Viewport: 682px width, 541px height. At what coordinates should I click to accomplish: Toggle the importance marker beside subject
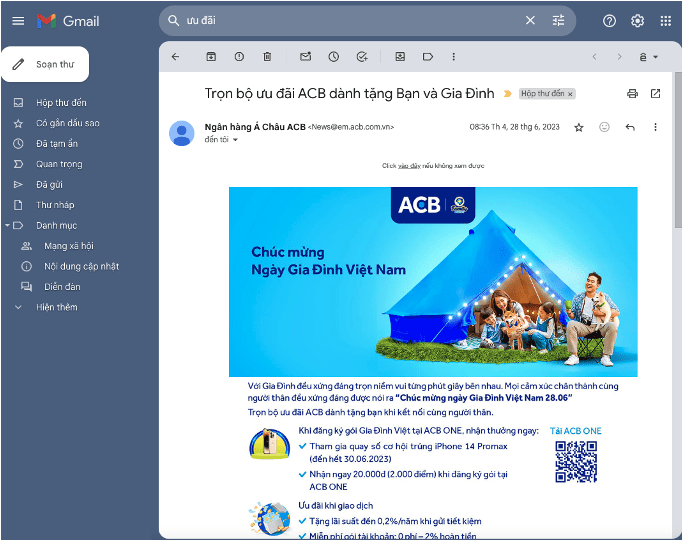(x=507, y=94)
